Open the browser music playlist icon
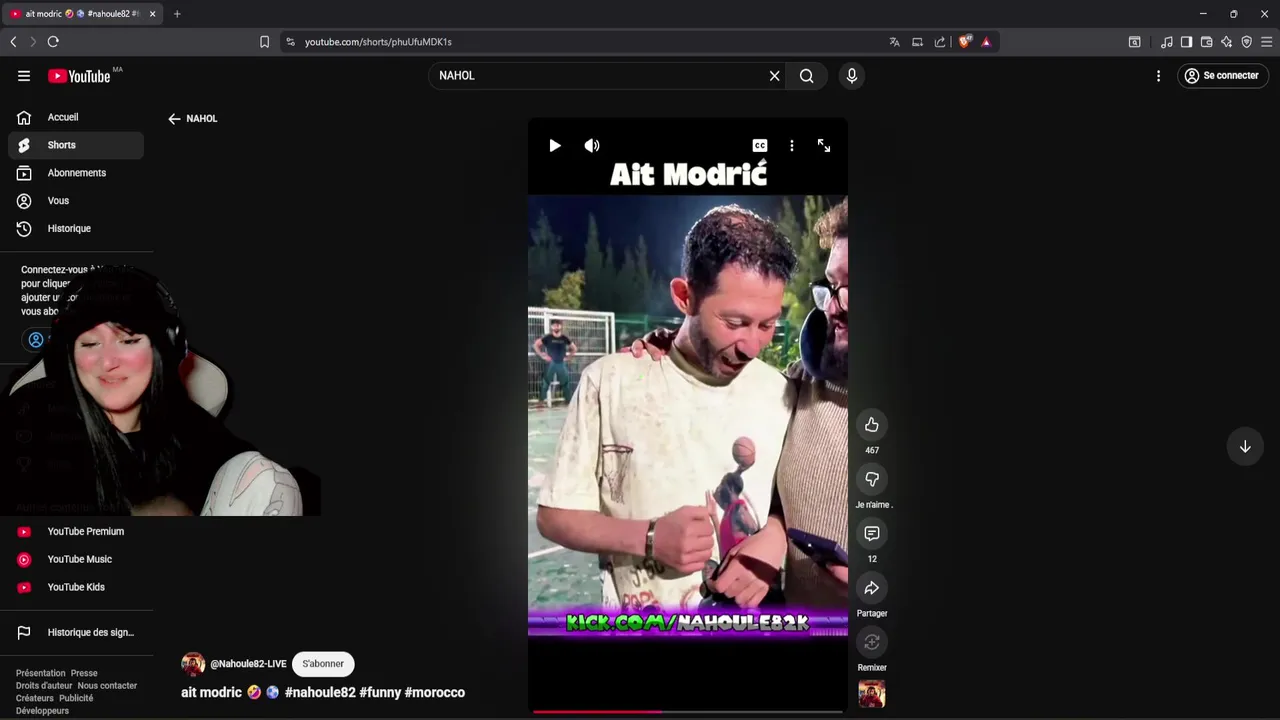Viewport: 1280px width, 720px height. click(1167, 42)
